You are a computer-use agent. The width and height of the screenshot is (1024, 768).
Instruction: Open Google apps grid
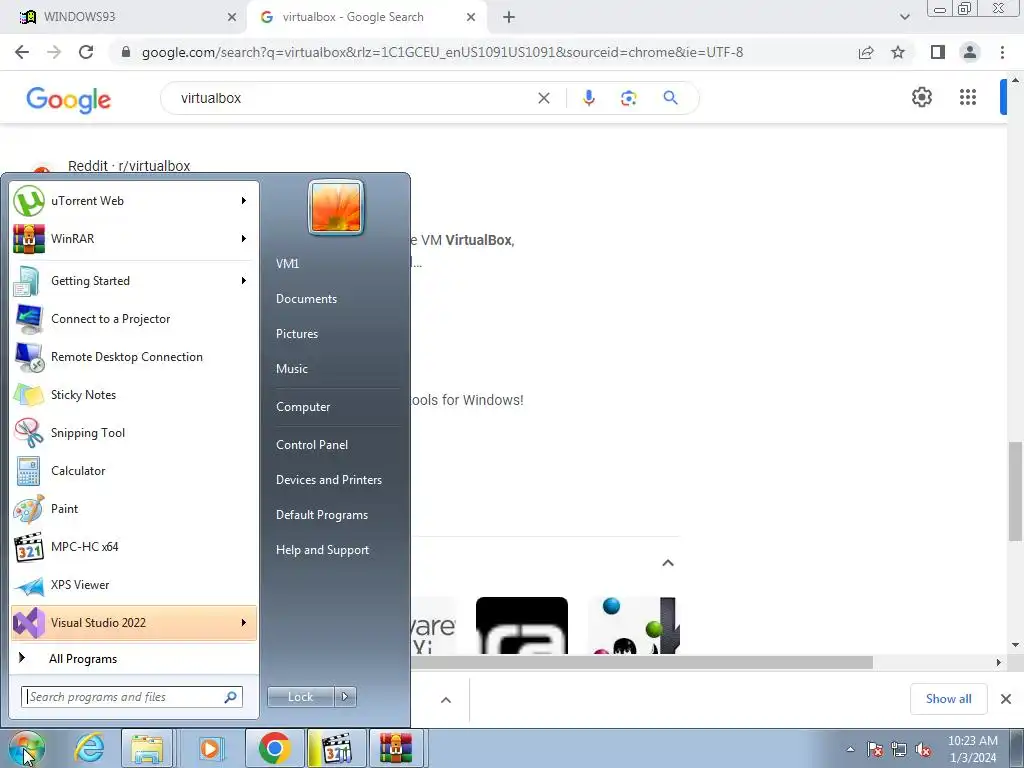click(x=968, y=97)
